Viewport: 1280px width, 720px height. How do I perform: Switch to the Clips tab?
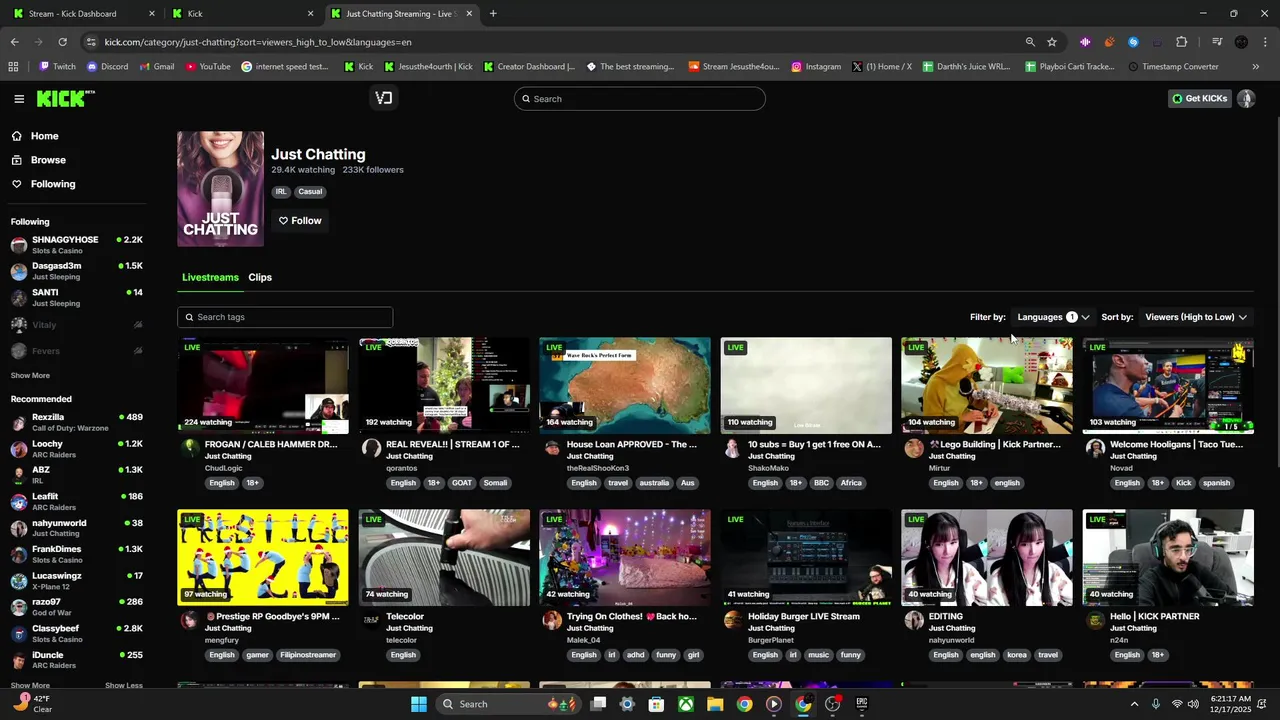point(260,277)
